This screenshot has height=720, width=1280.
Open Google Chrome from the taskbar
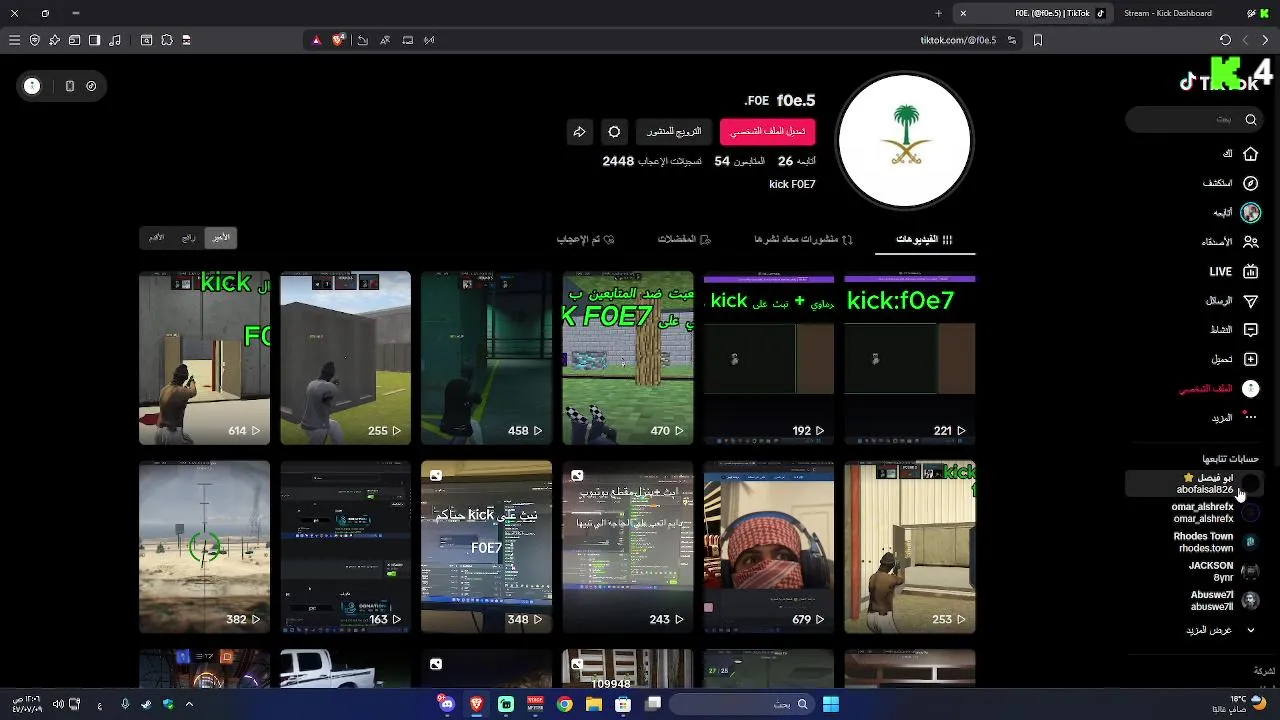(565, 704)
